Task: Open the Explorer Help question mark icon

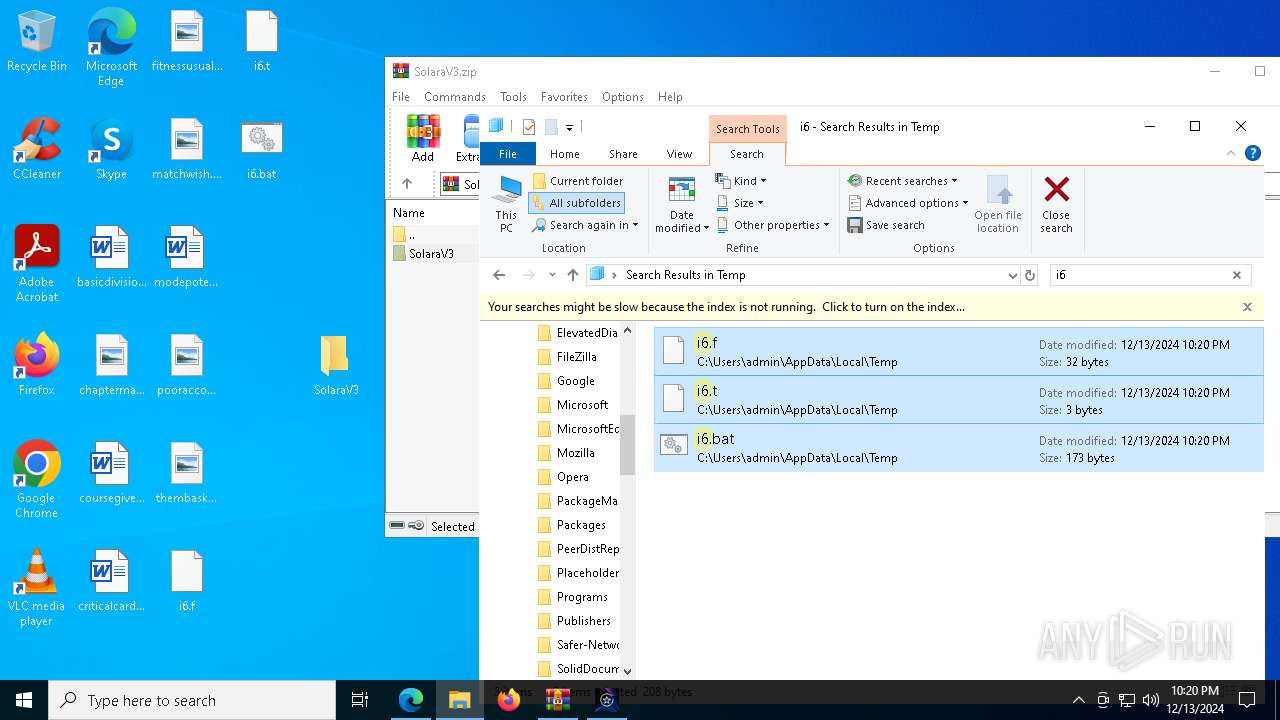Action: click(x=1253, y=153)
